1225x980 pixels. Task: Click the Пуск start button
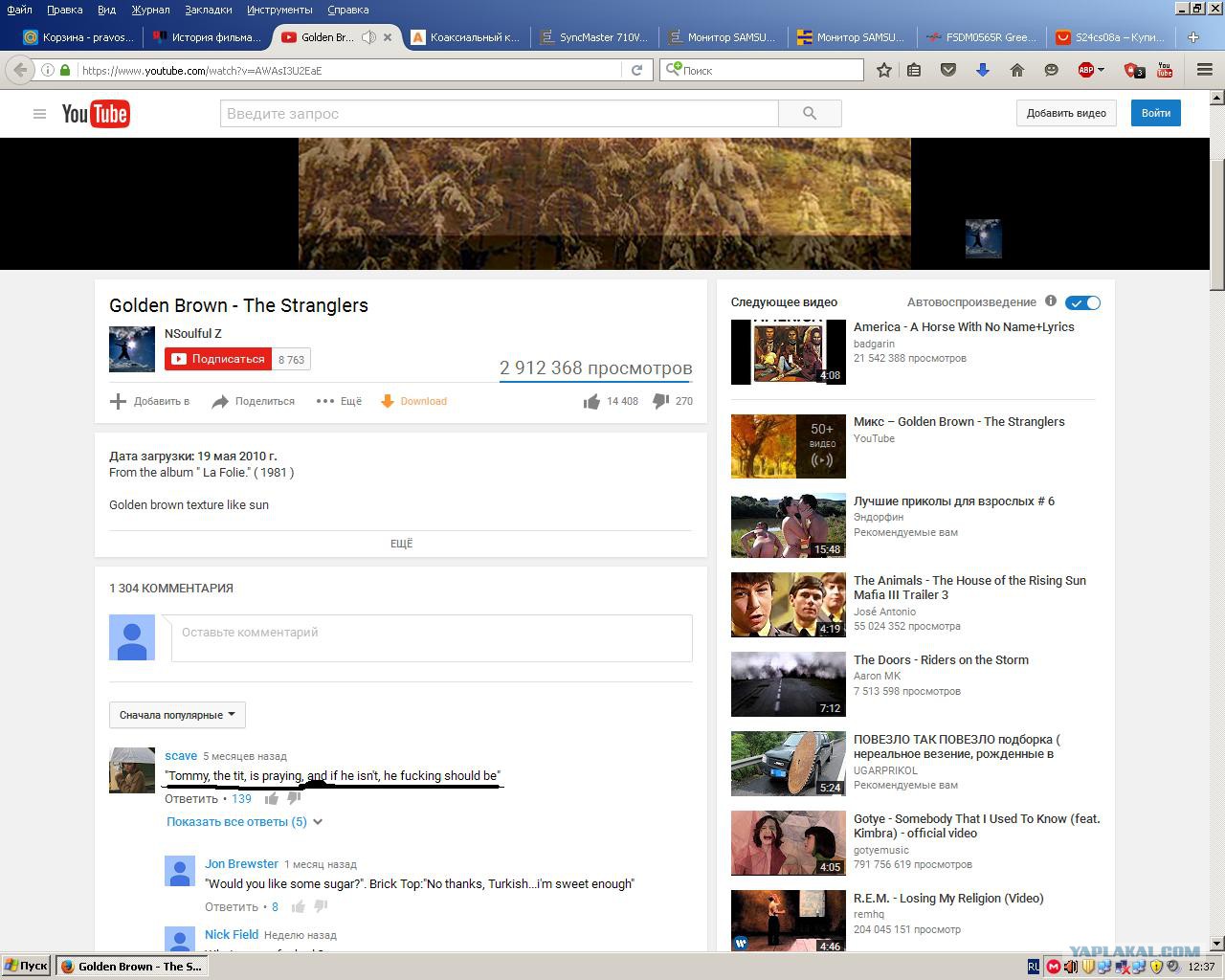coord(26,966)
